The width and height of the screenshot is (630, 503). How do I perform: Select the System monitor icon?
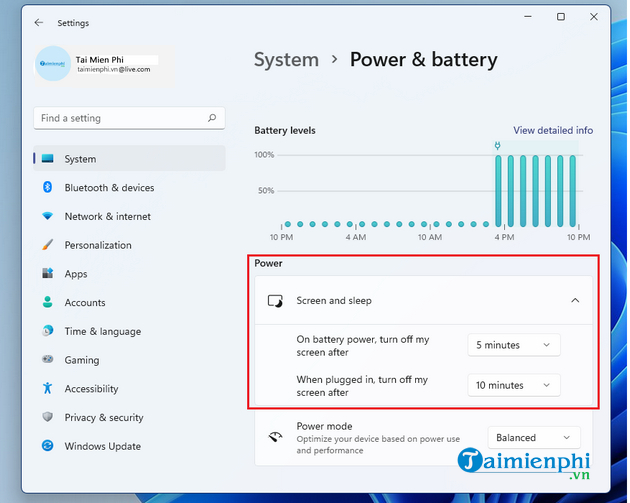(x=47, y=158)
